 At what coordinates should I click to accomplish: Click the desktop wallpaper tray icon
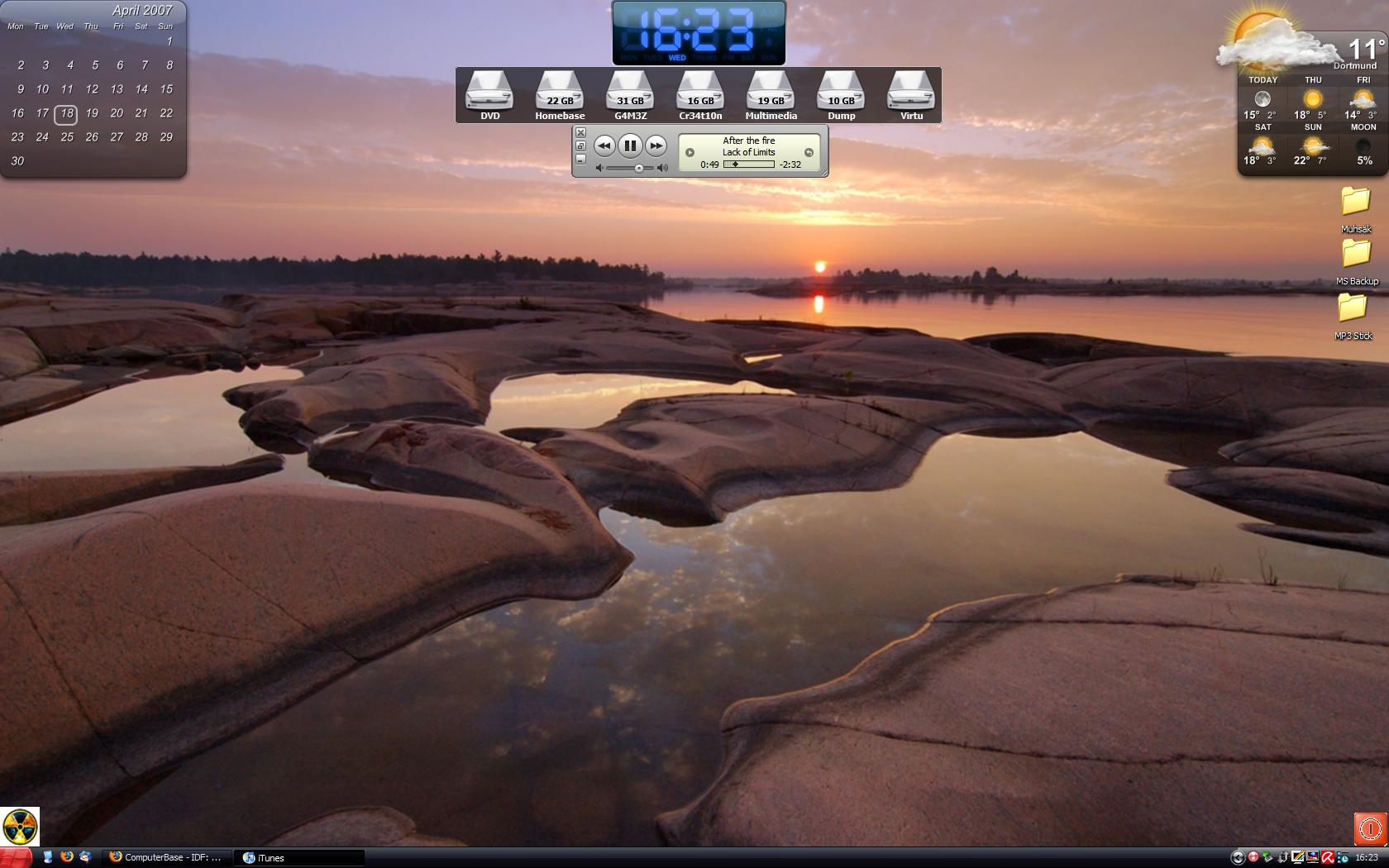tap(1313, 857)
